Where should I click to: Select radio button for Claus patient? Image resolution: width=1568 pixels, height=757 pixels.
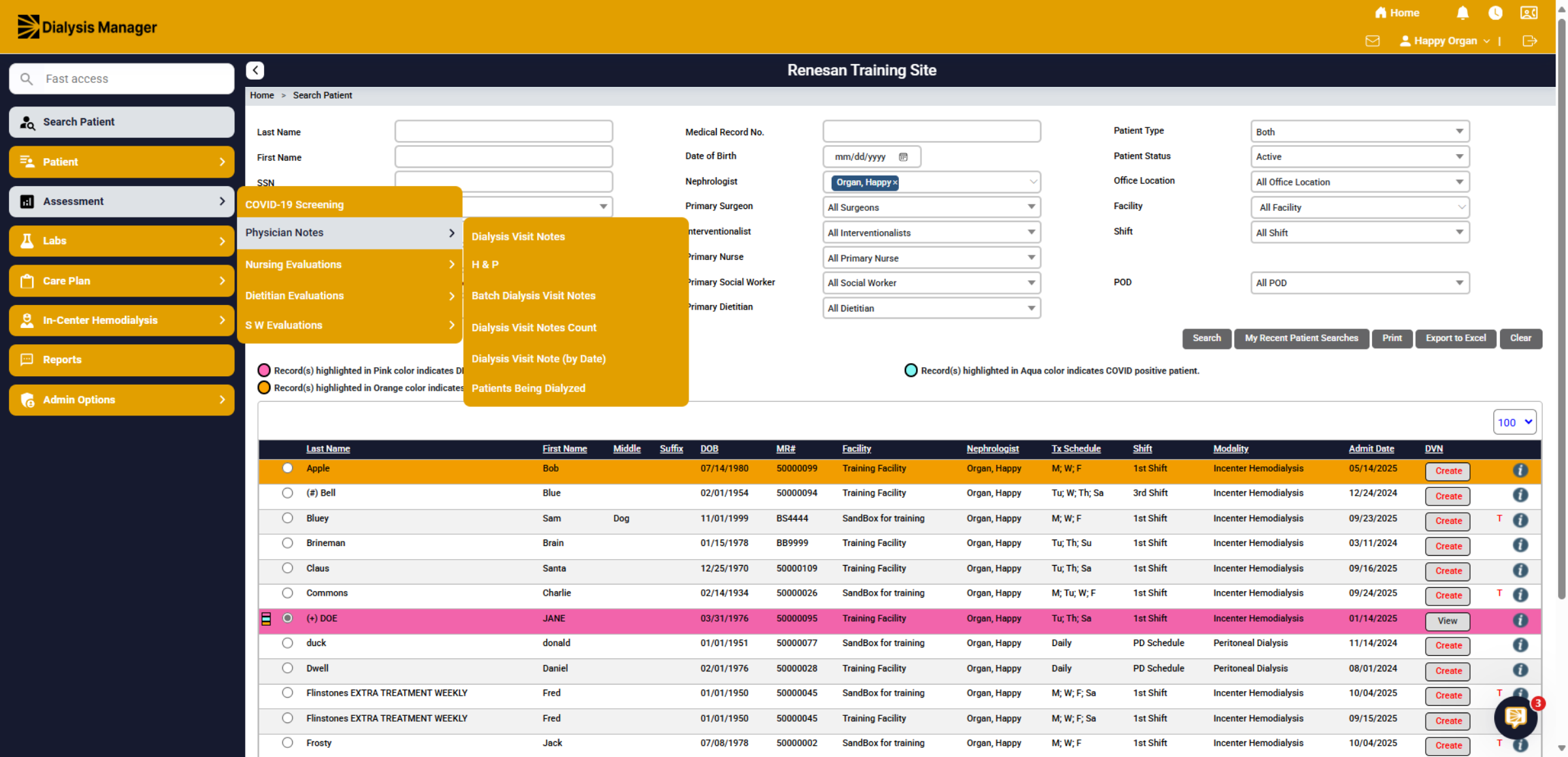click(x=287, y=568)
